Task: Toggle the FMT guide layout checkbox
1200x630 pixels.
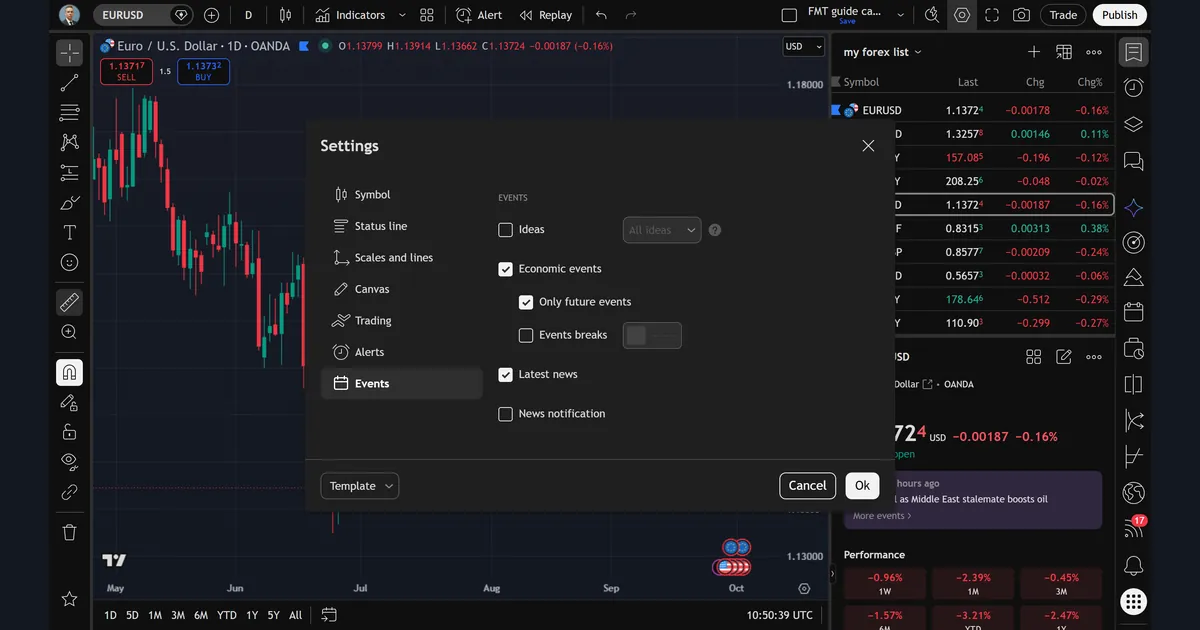Action: (789, 15)
